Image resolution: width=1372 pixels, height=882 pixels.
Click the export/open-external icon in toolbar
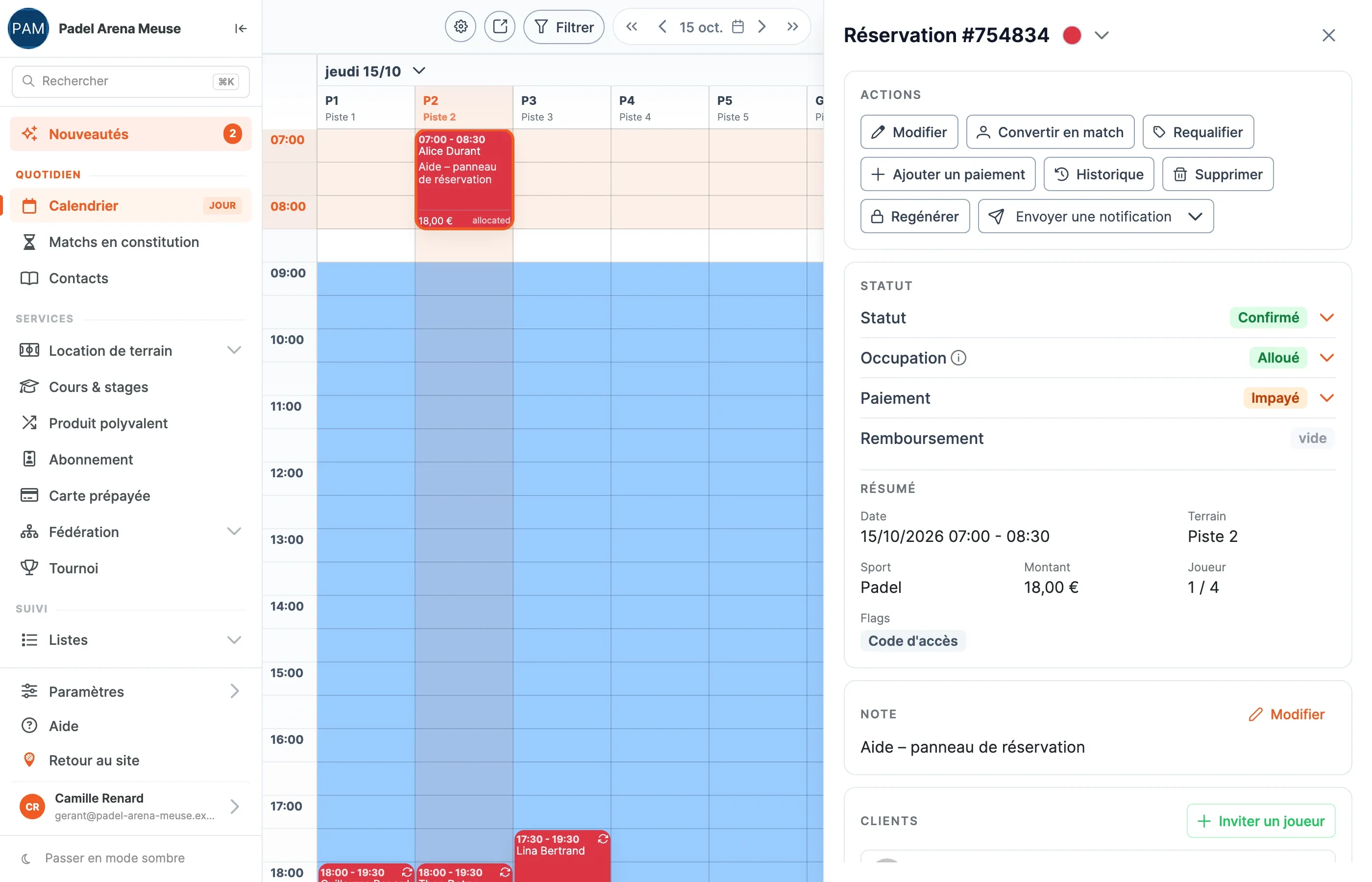(x=499, y=26)
